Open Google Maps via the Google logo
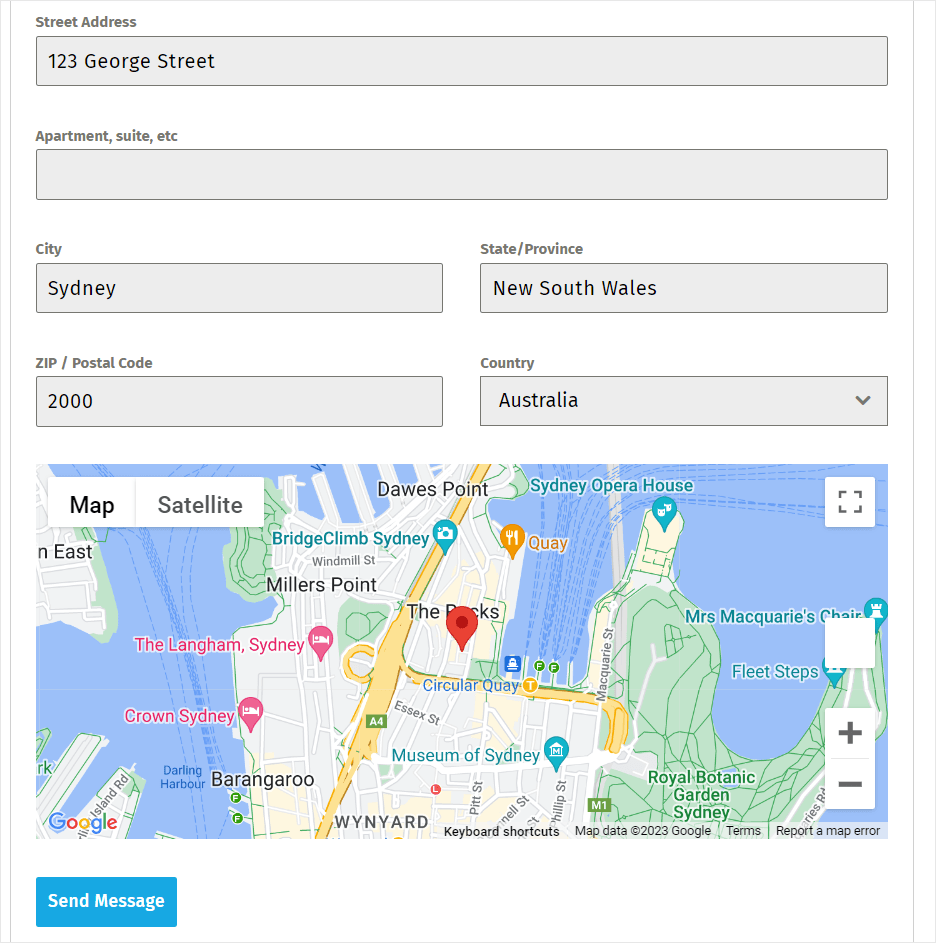This screenshot has width=936, height=943. (x=82, y=823)
